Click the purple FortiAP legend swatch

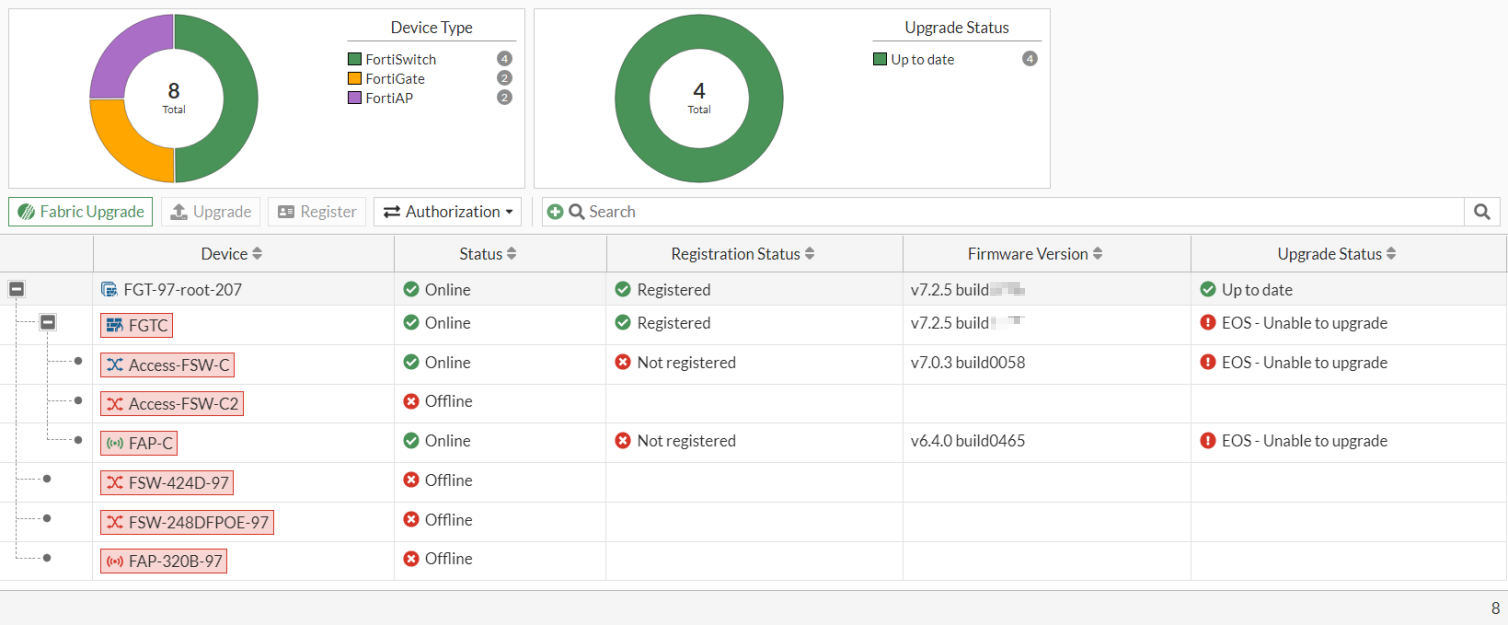point(354,98)
